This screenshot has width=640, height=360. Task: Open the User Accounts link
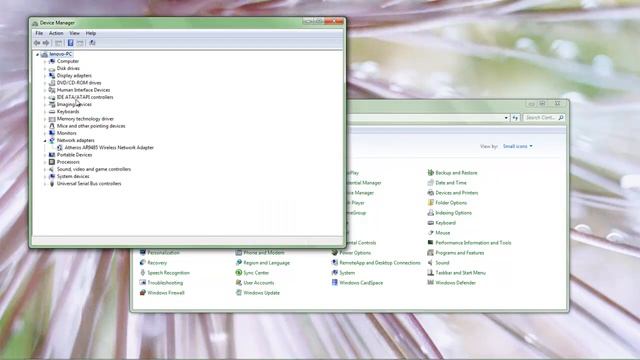click(x=259, y=282)
